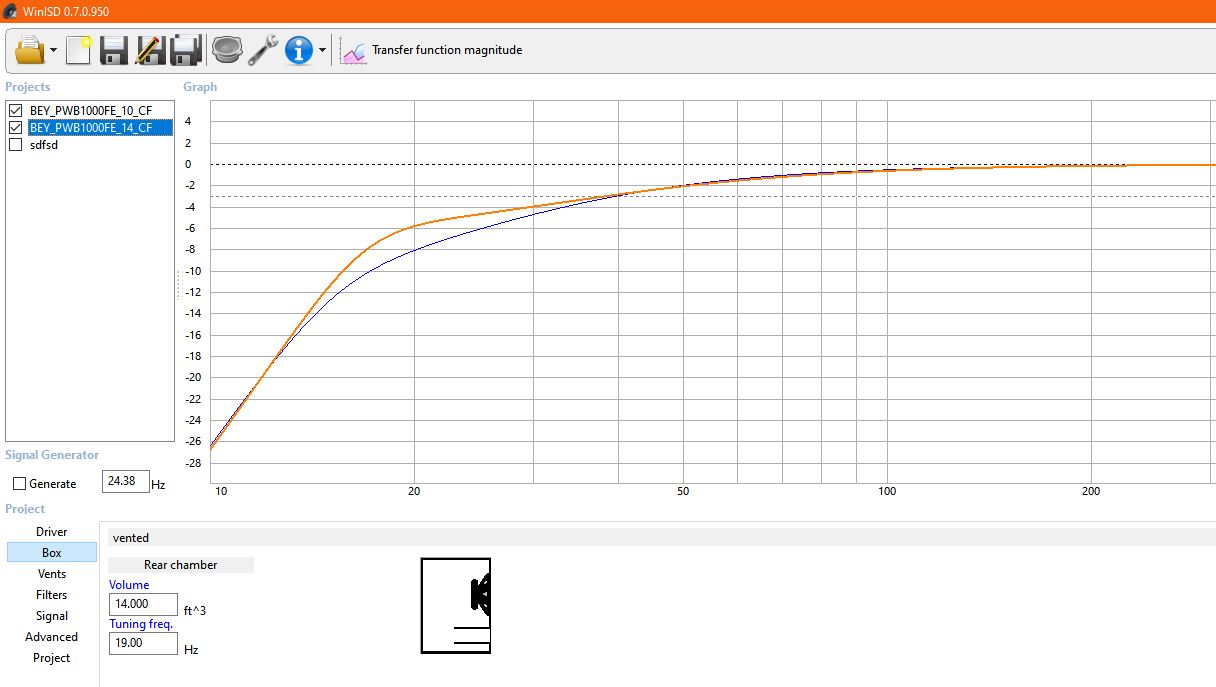Select the BEY_PWB1000FE_10_CF project name
Screen dimensions: 1216x687
click(x=91, y=110)
